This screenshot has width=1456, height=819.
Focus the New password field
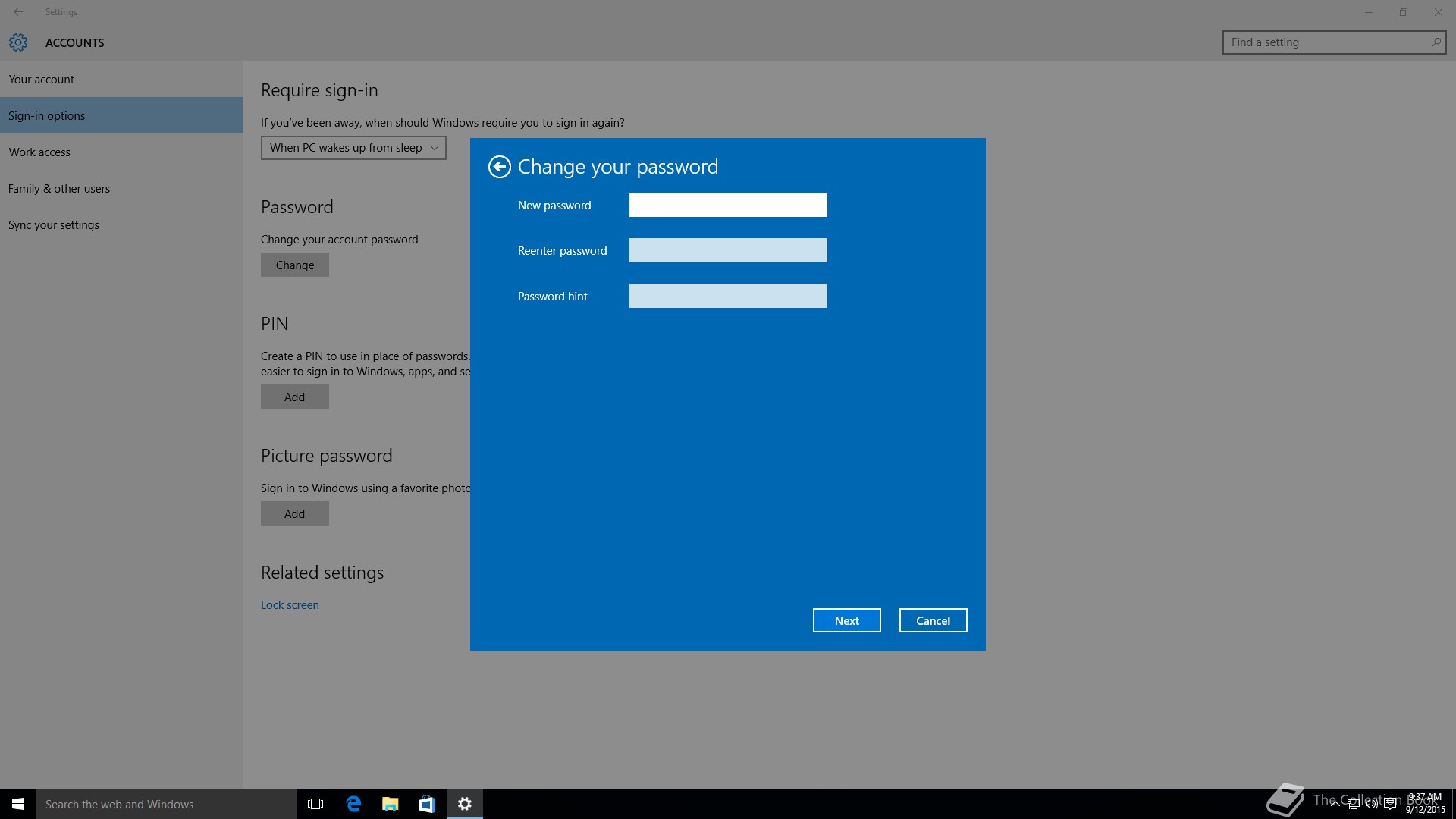click(x=728, y=205)
